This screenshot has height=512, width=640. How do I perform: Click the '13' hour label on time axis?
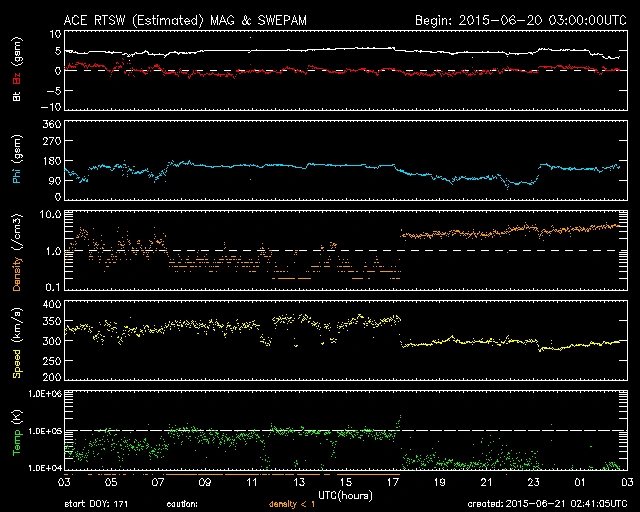point(299,483)
